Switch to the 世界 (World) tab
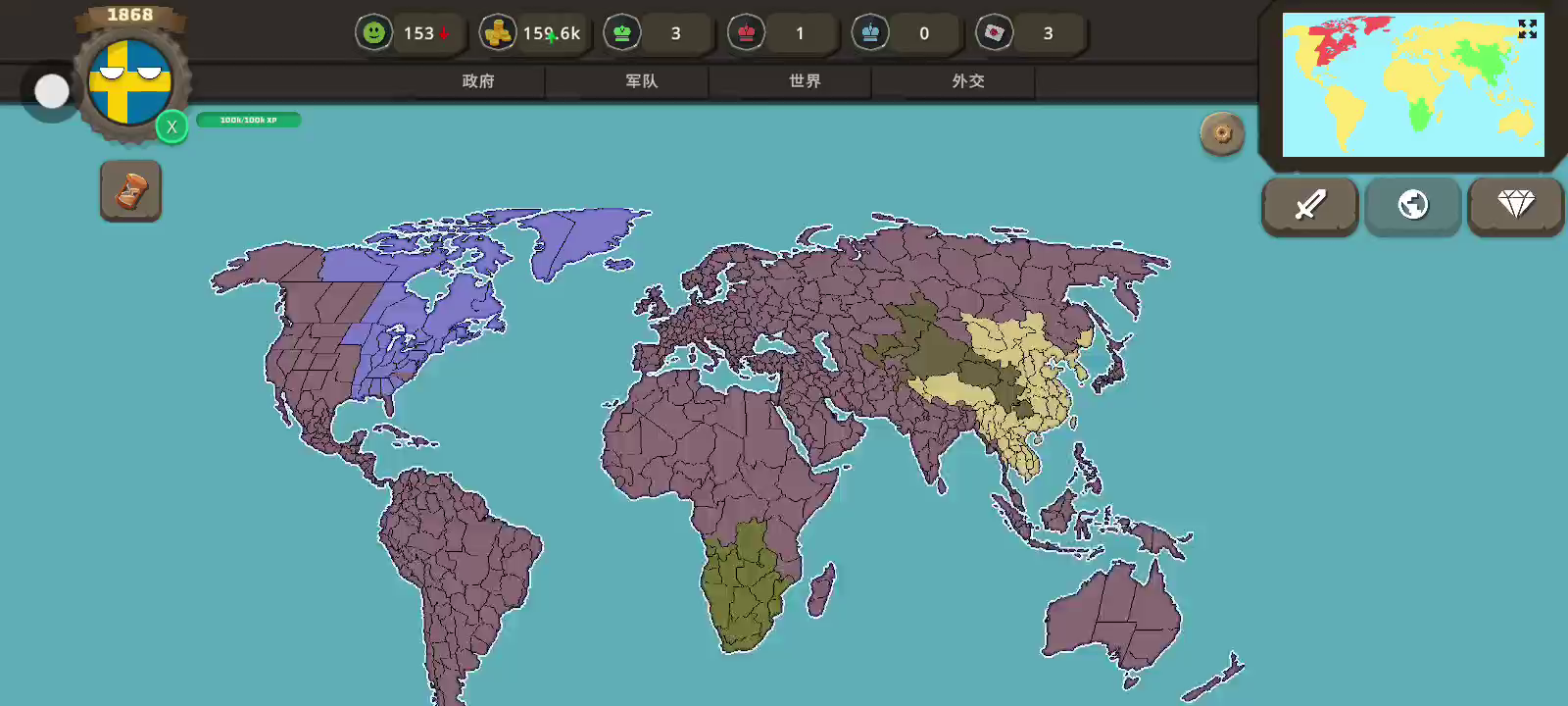This screenshot has height=706, width=1568. (805, 81)
